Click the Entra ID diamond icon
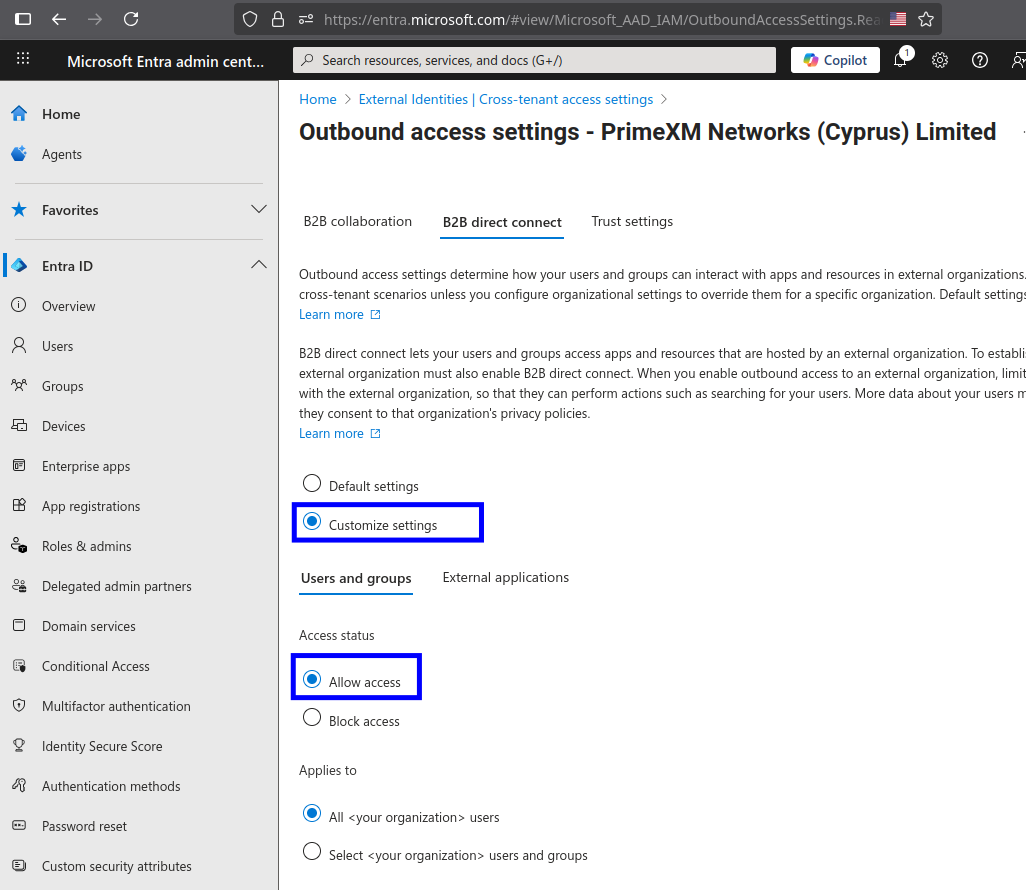The image size is (1026, 890). tap(19, 266)
